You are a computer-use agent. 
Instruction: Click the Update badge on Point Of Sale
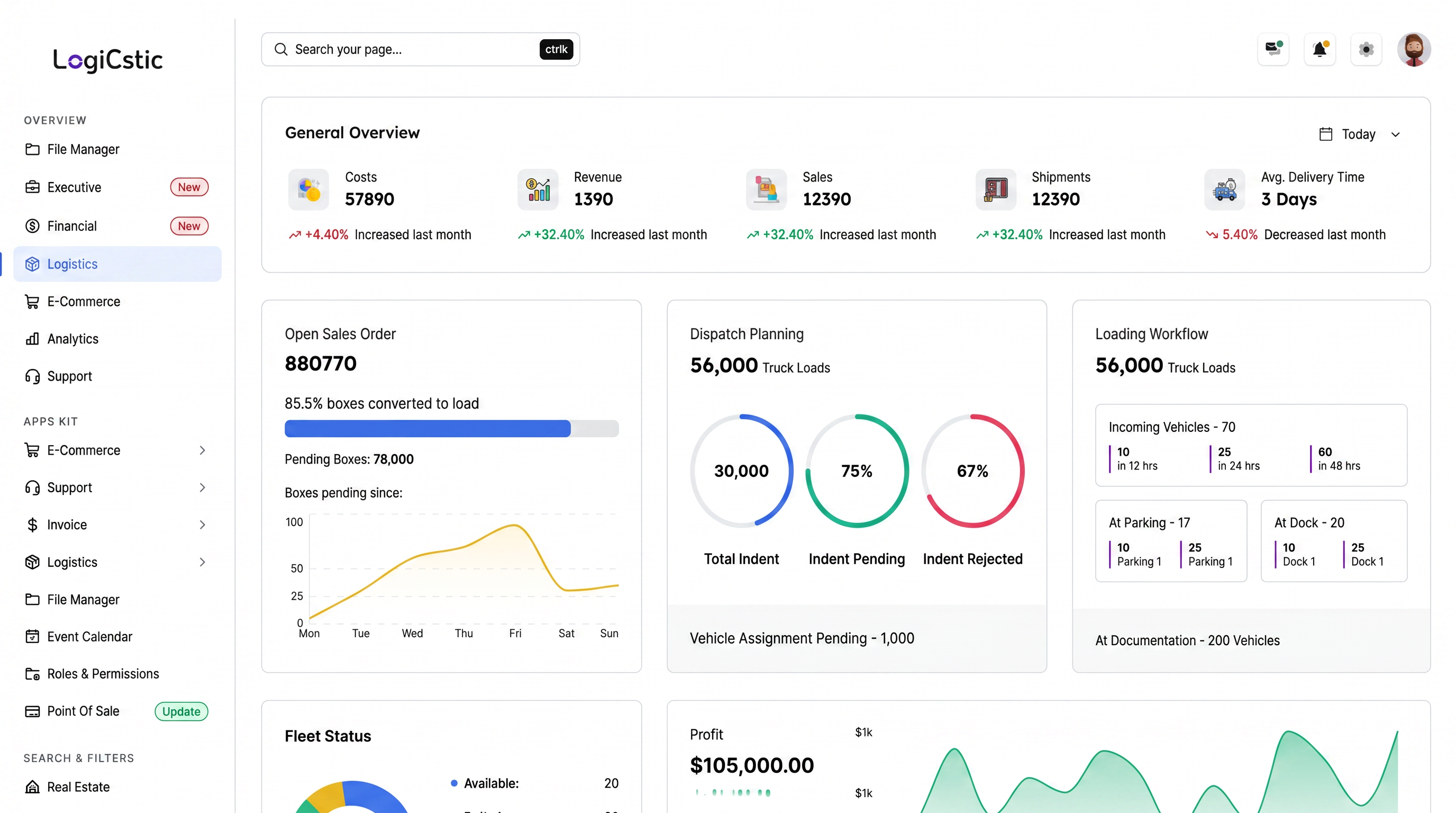181,711
